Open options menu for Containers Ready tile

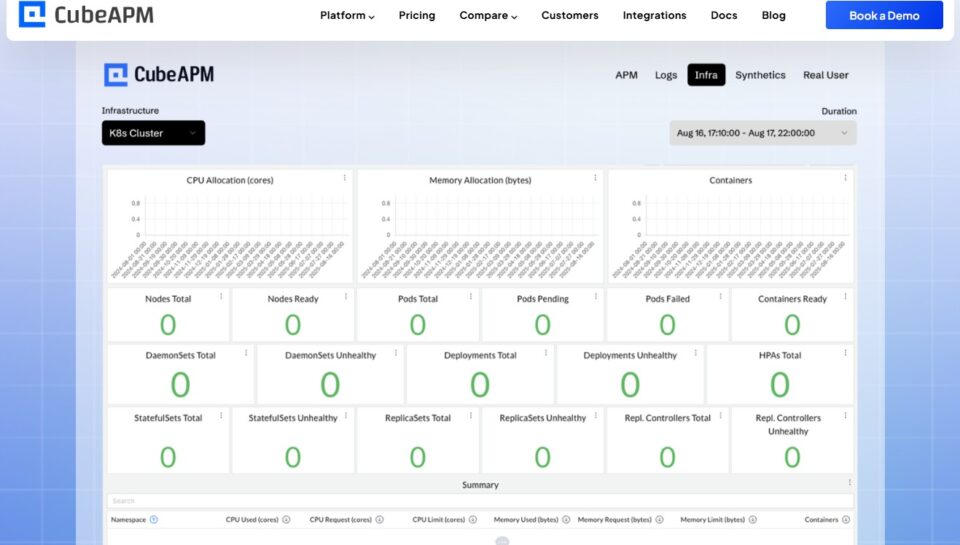point(846,296)
